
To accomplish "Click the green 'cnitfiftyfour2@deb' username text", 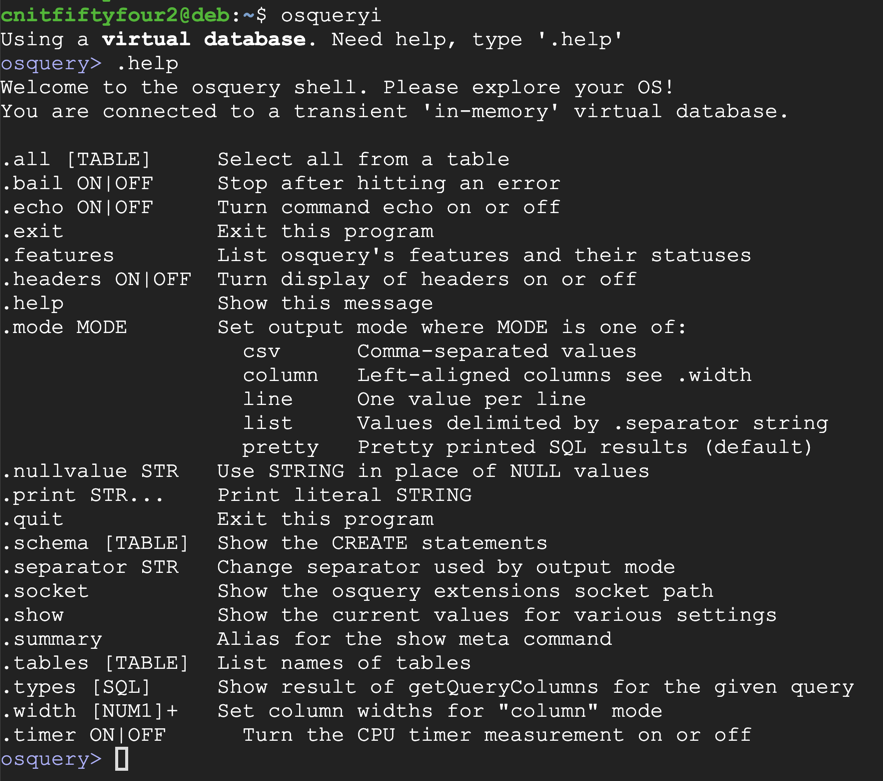I will [115, 15].
